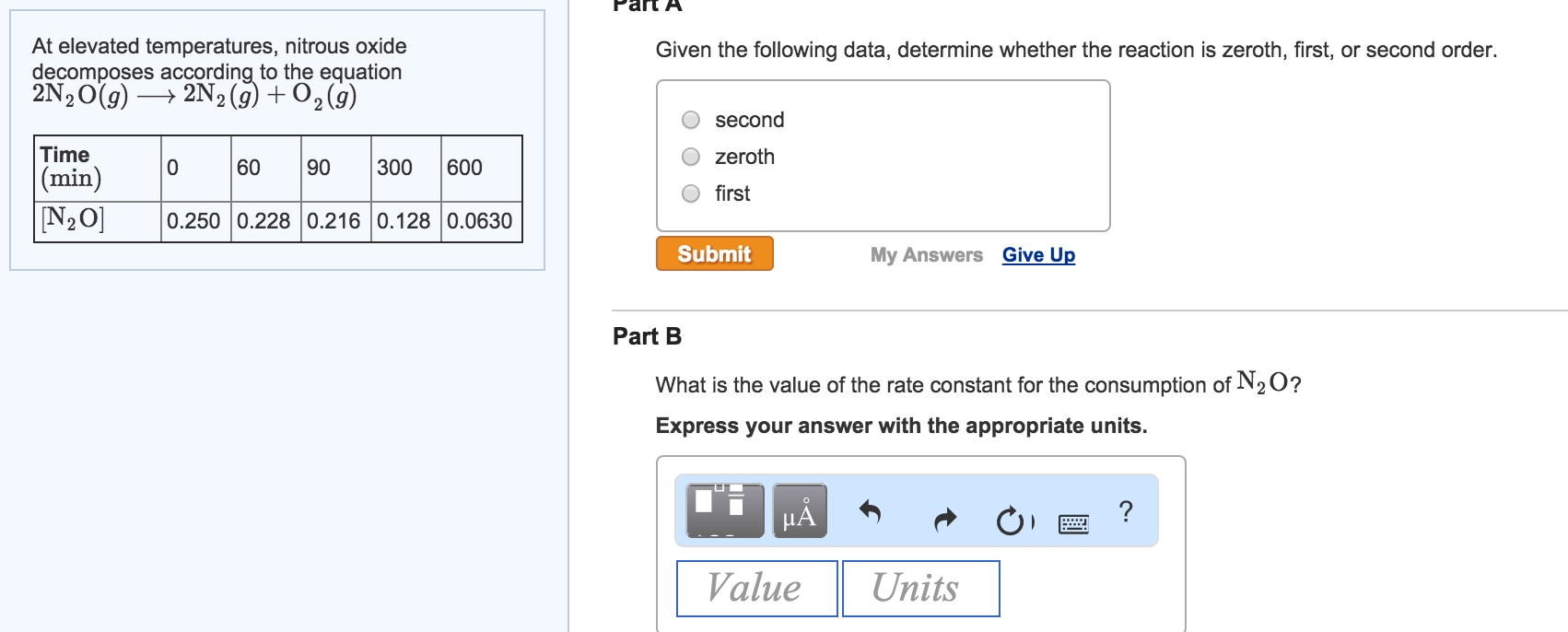Click the Part B heading

click(647, 337)
